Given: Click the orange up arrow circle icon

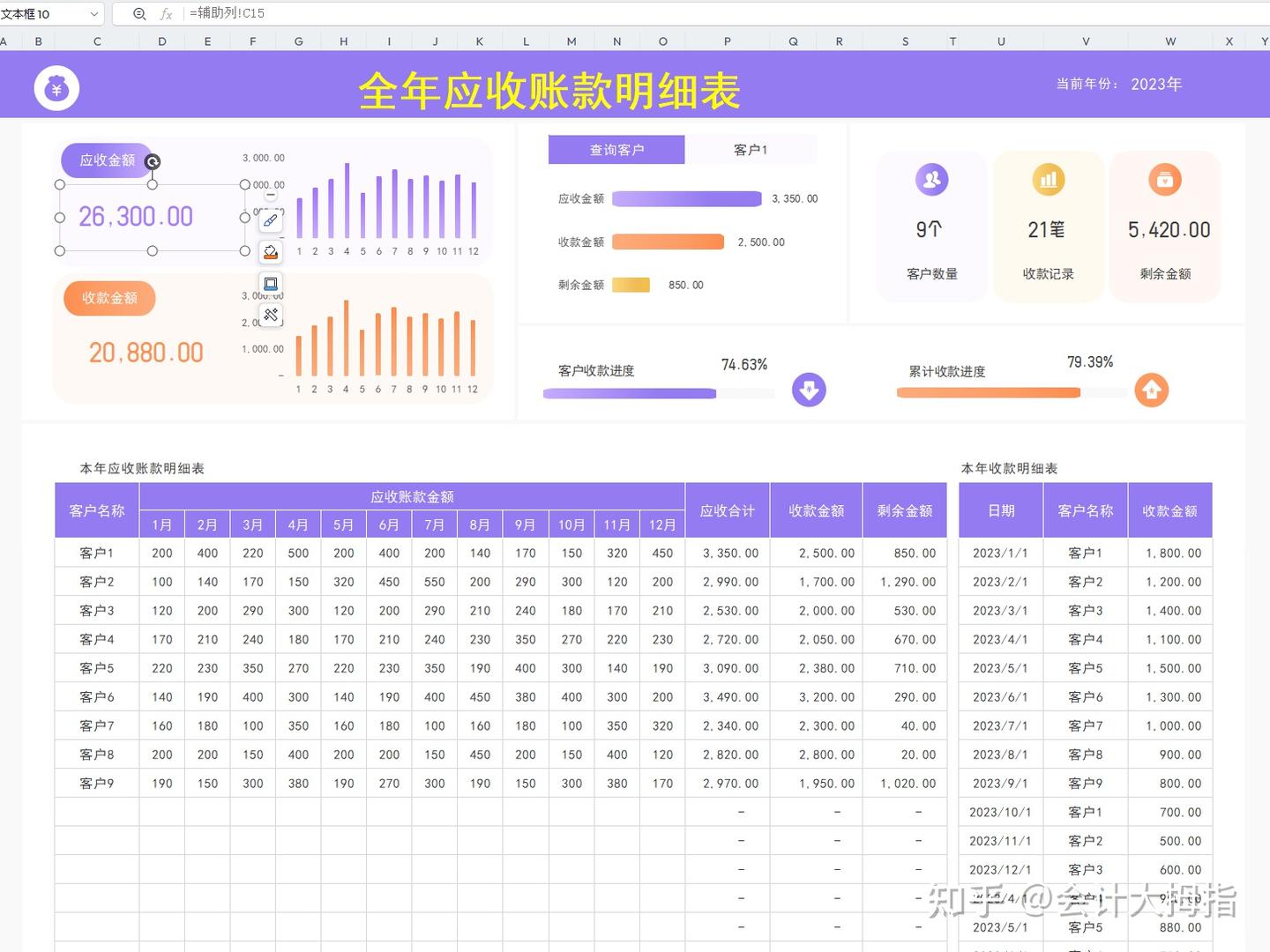Looking at the screenshot, I should point(1151,390).
